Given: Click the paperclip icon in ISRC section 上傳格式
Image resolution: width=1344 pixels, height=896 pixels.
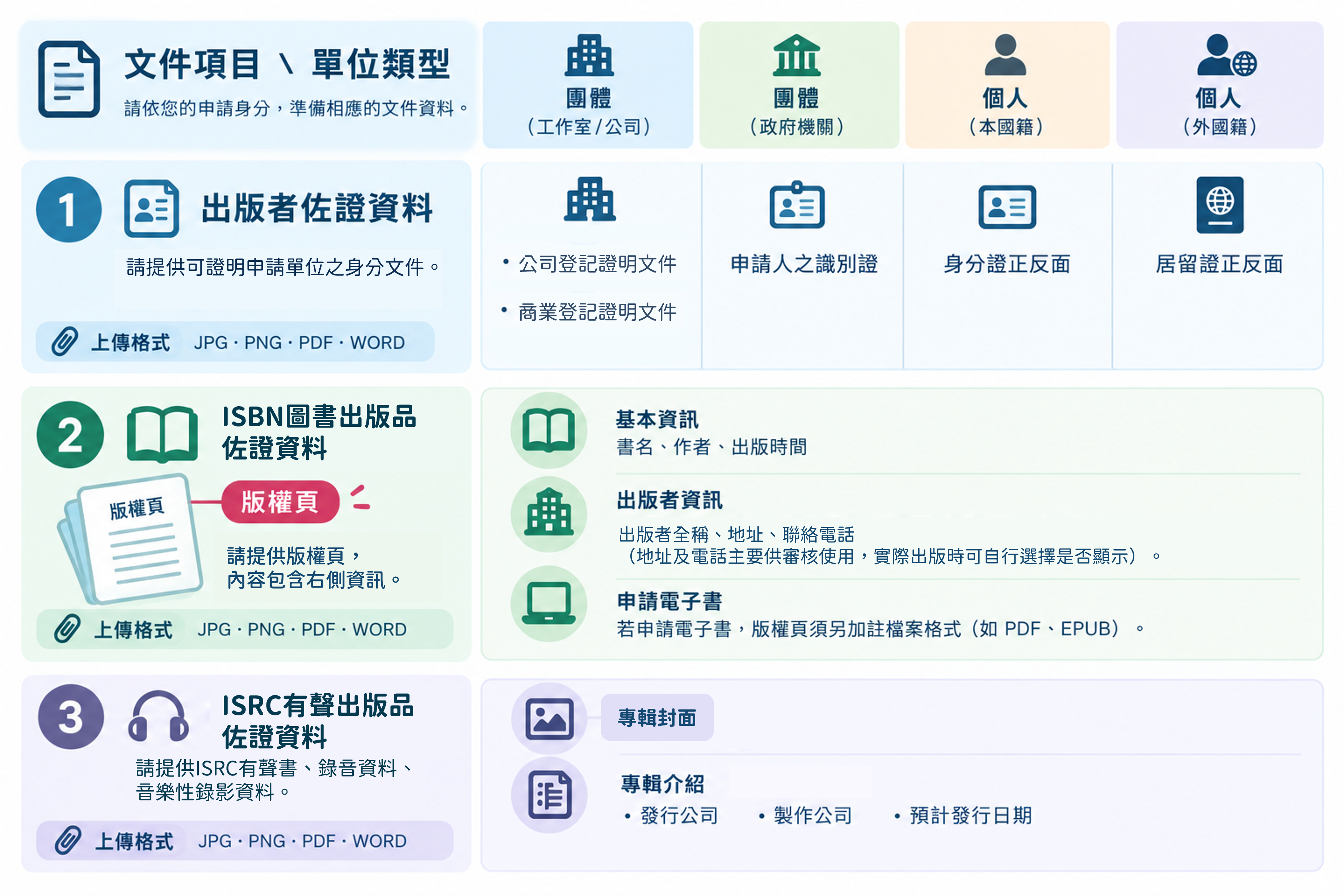Looking at the screenshot, I should point(68,841).
